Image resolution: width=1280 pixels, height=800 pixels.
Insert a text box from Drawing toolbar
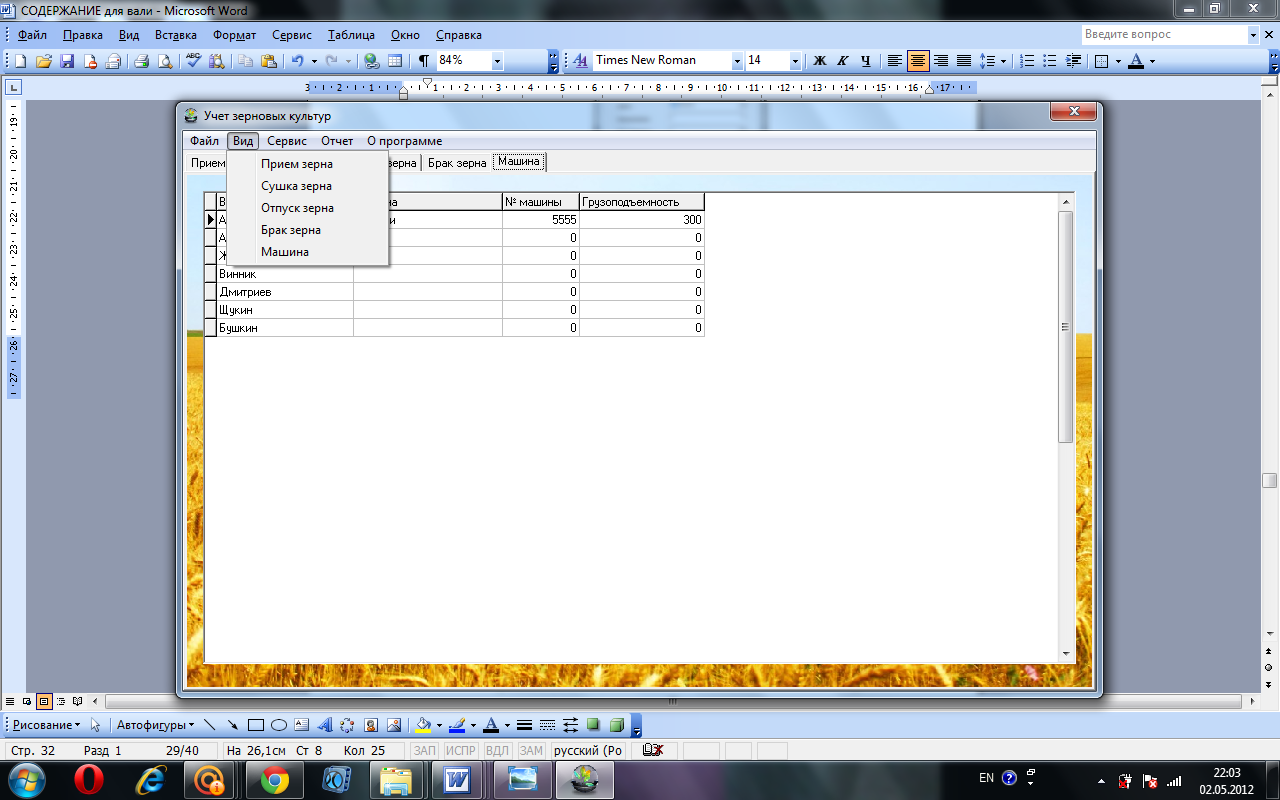coord(301,725)
